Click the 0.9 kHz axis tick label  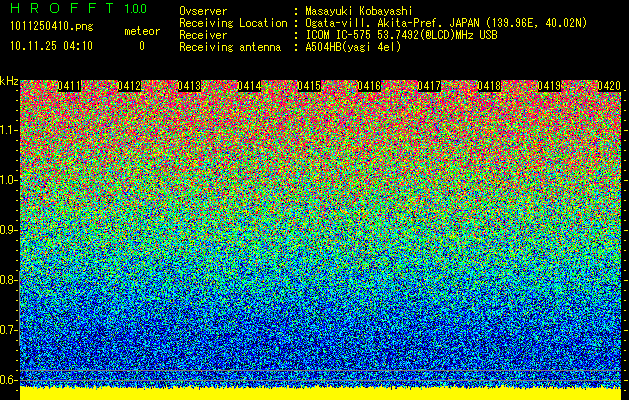click(8, 230)
